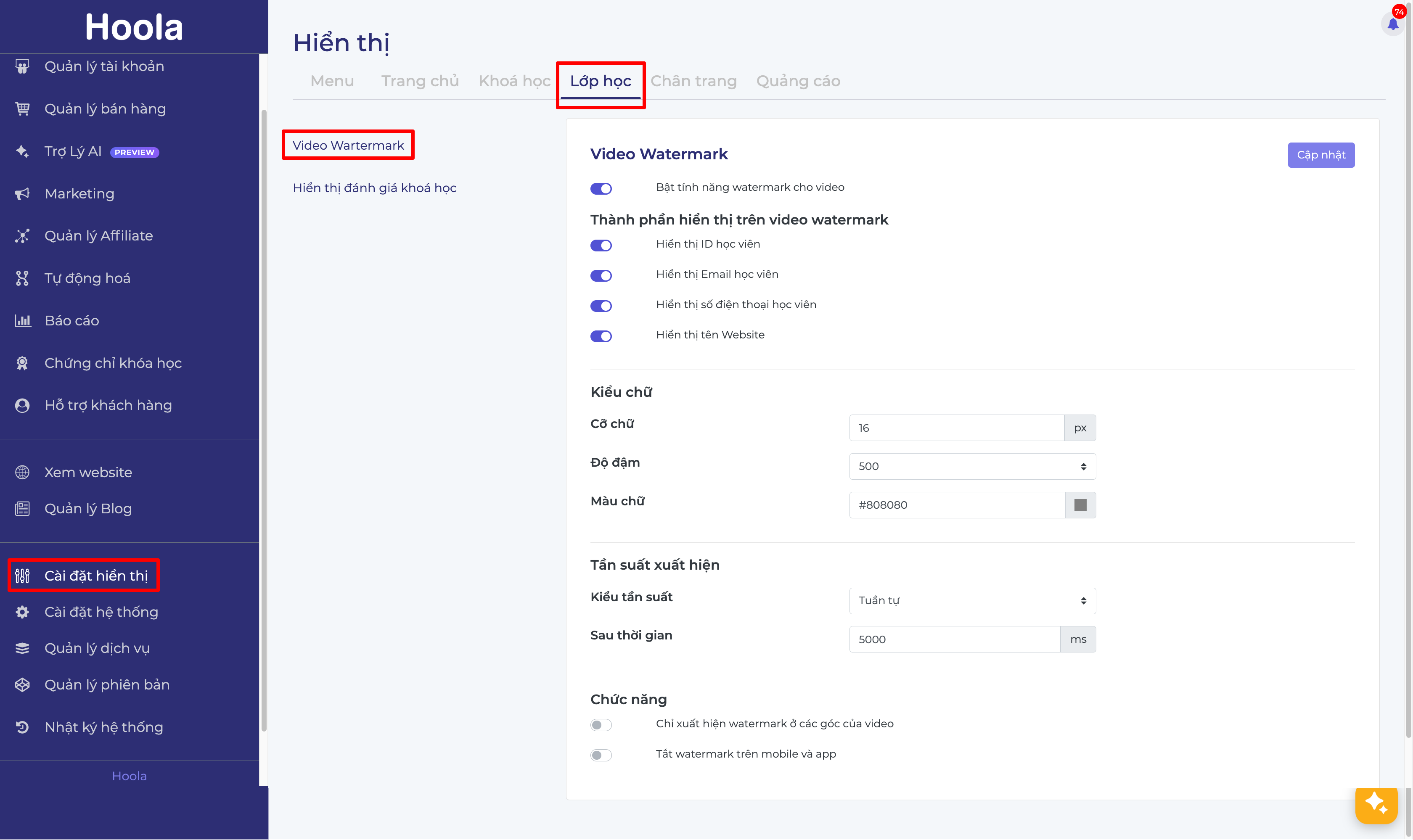The width and height of the screenshot is (1413, 840).
Task: Open the notification bell icon
Action: coord(1393,24)
